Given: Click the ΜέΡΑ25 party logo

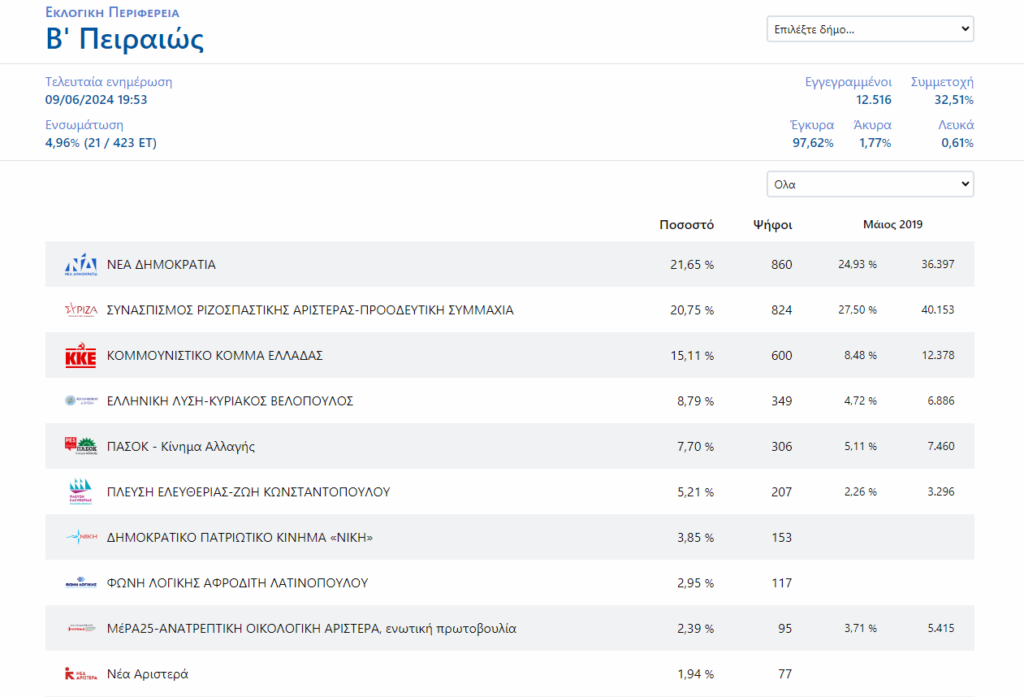Looking at the screenshot, I should coord(81,628).
